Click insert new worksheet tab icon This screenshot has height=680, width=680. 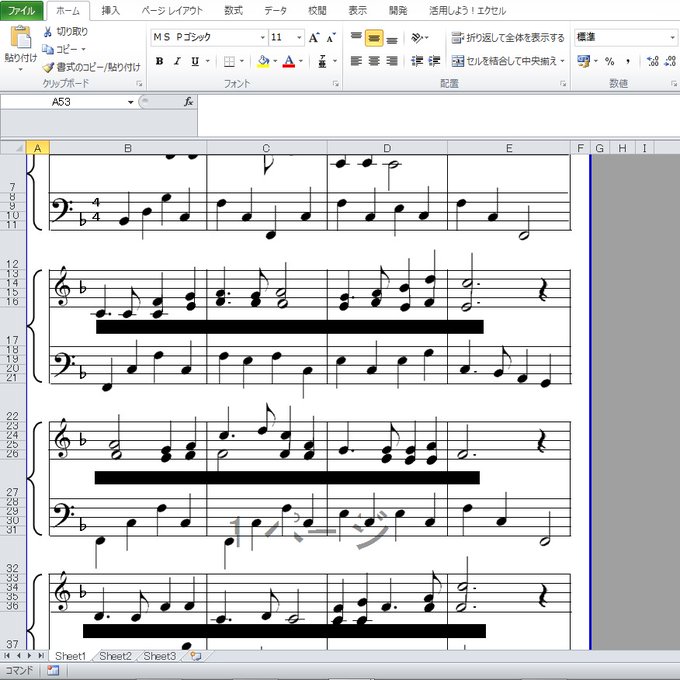[x=196, y=657]
